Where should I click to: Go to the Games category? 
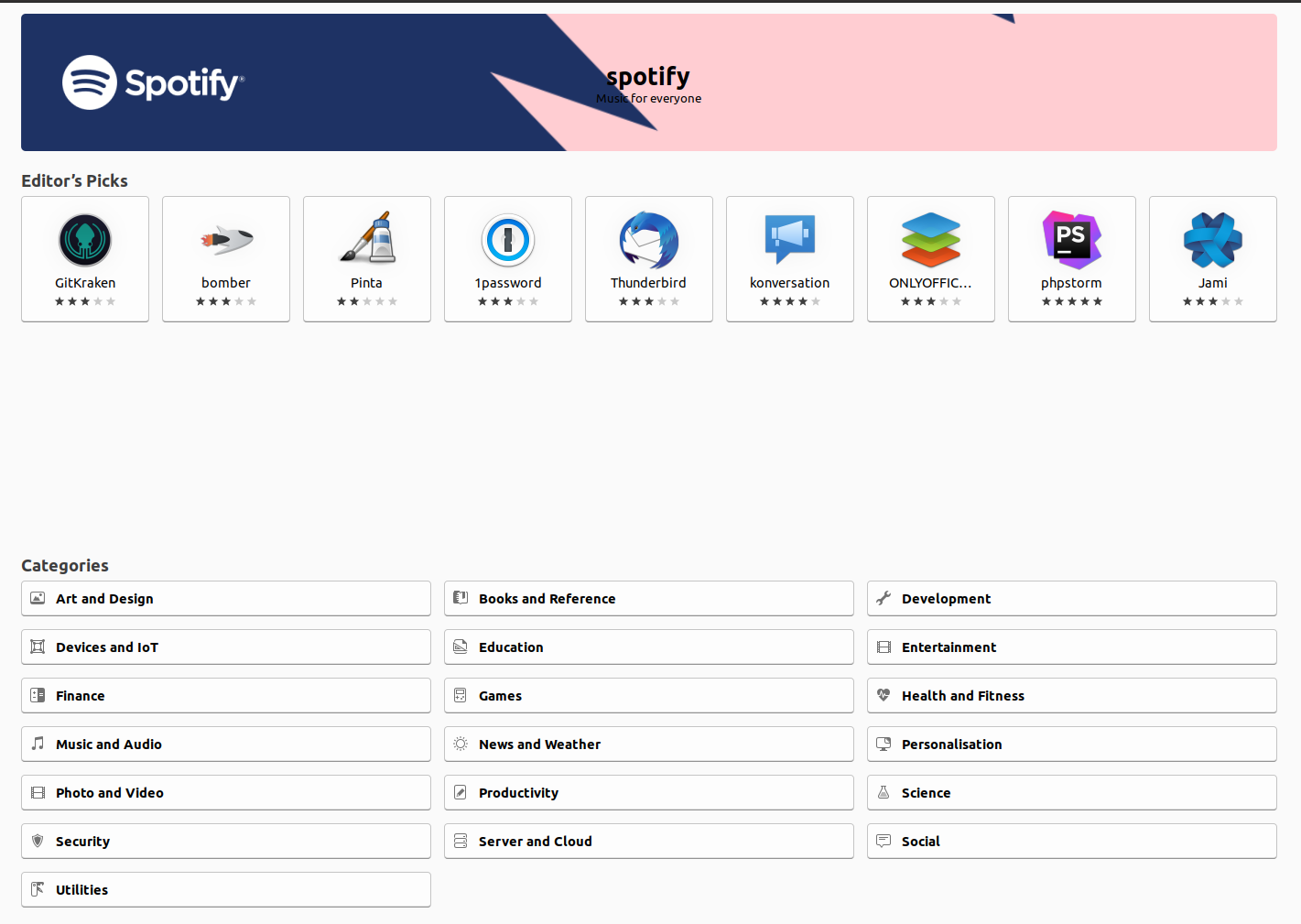coord(649,695)
